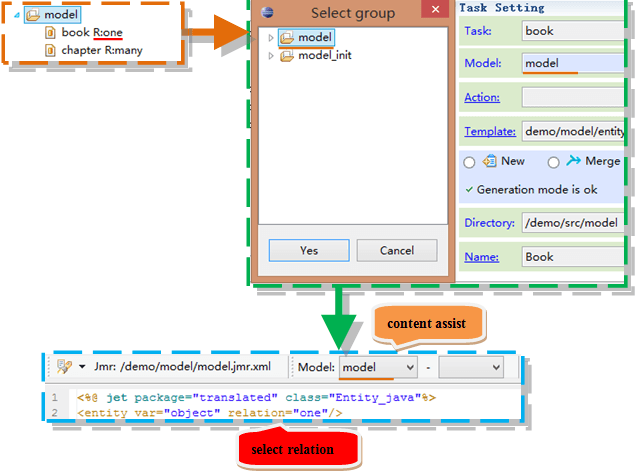Click the Template field demo/model/entity
This screenshot has height=474, width=635.
tap(573, 131)
